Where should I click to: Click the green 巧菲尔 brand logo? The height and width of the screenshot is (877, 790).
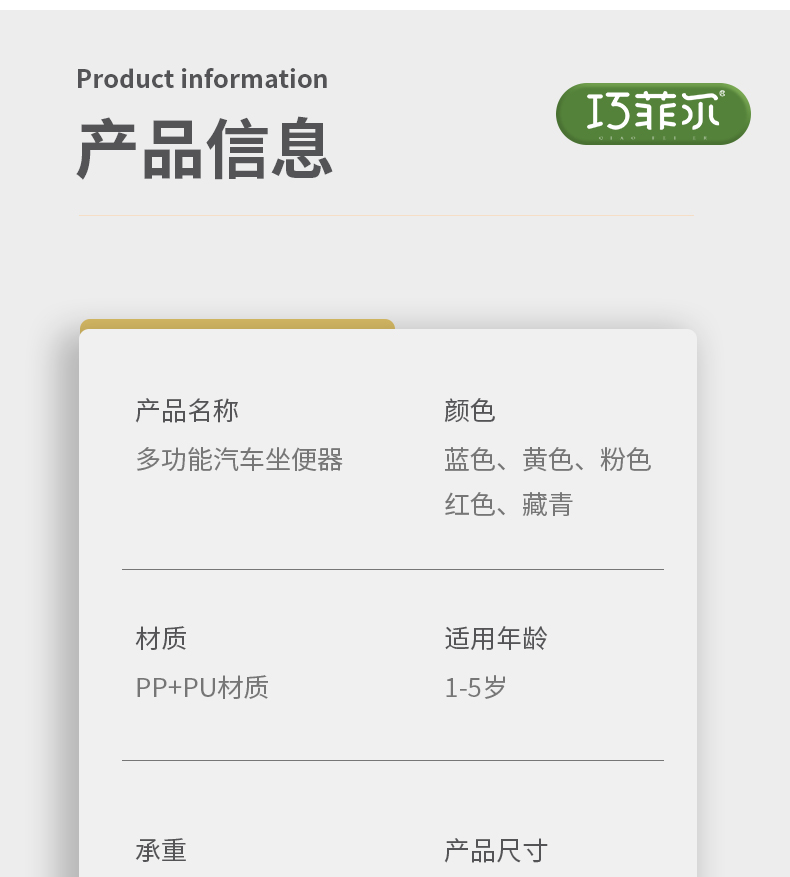tap(653, 114)
